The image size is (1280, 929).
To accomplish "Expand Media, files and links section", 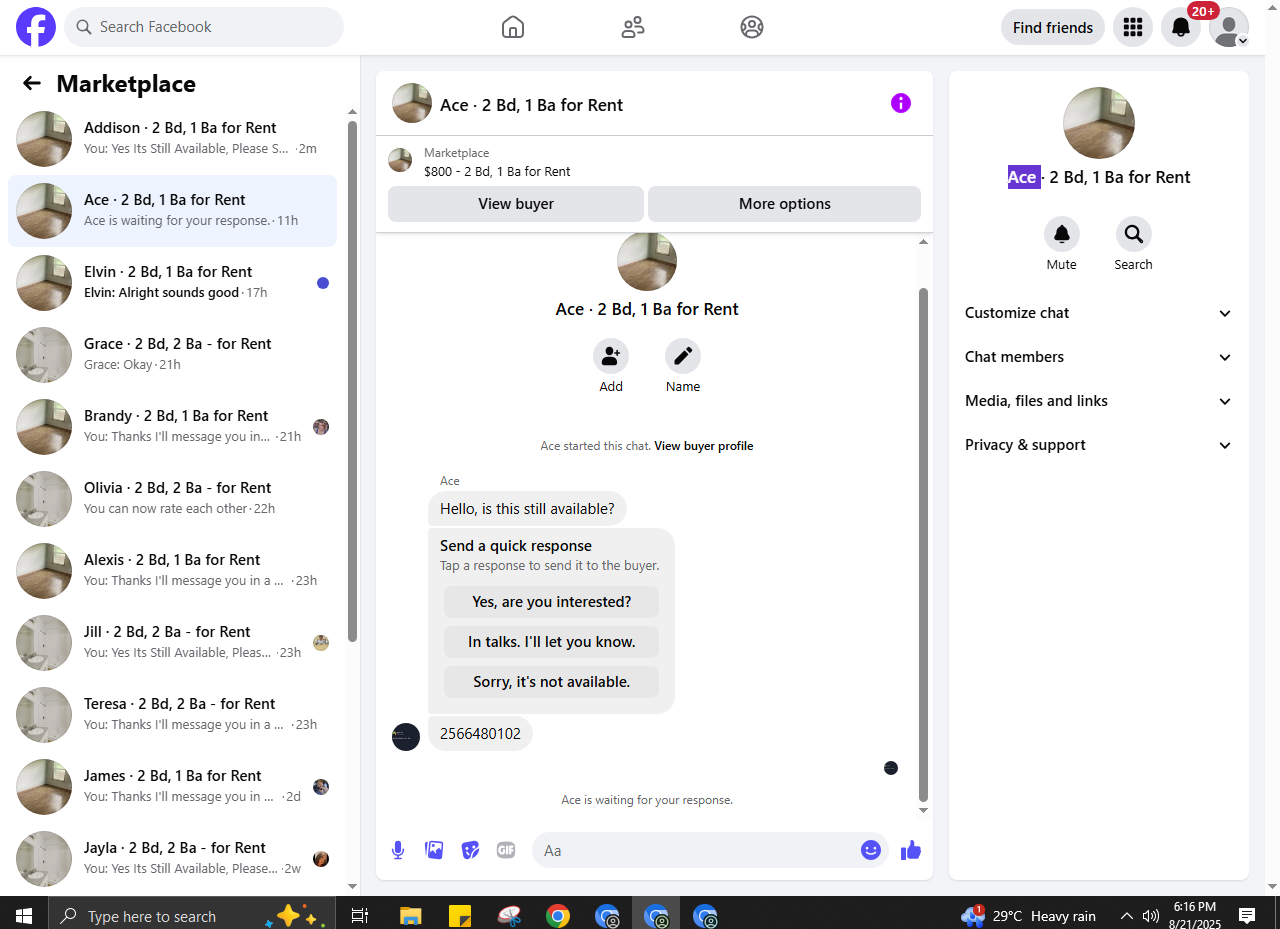I will (x=1099, y=401).
